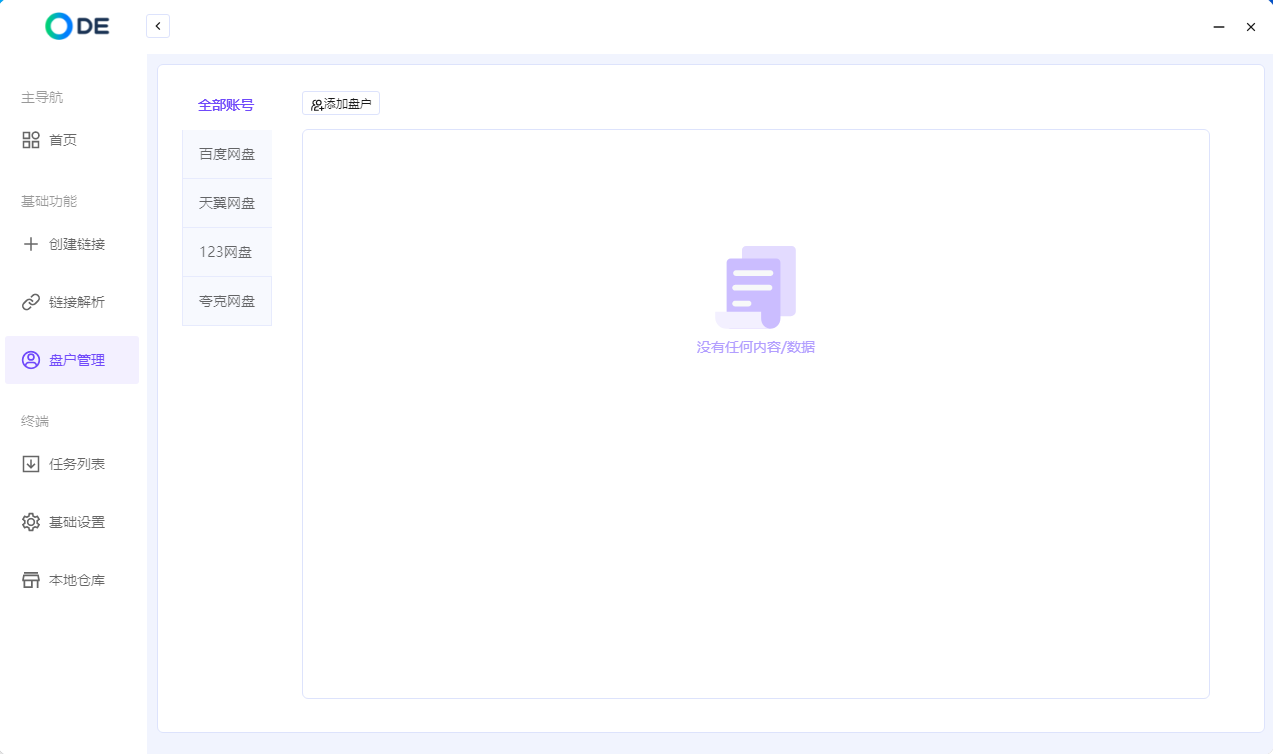Click the user circle icon for 盘户管理
This screenshot has height=754, width=1273.
[31, 360]
